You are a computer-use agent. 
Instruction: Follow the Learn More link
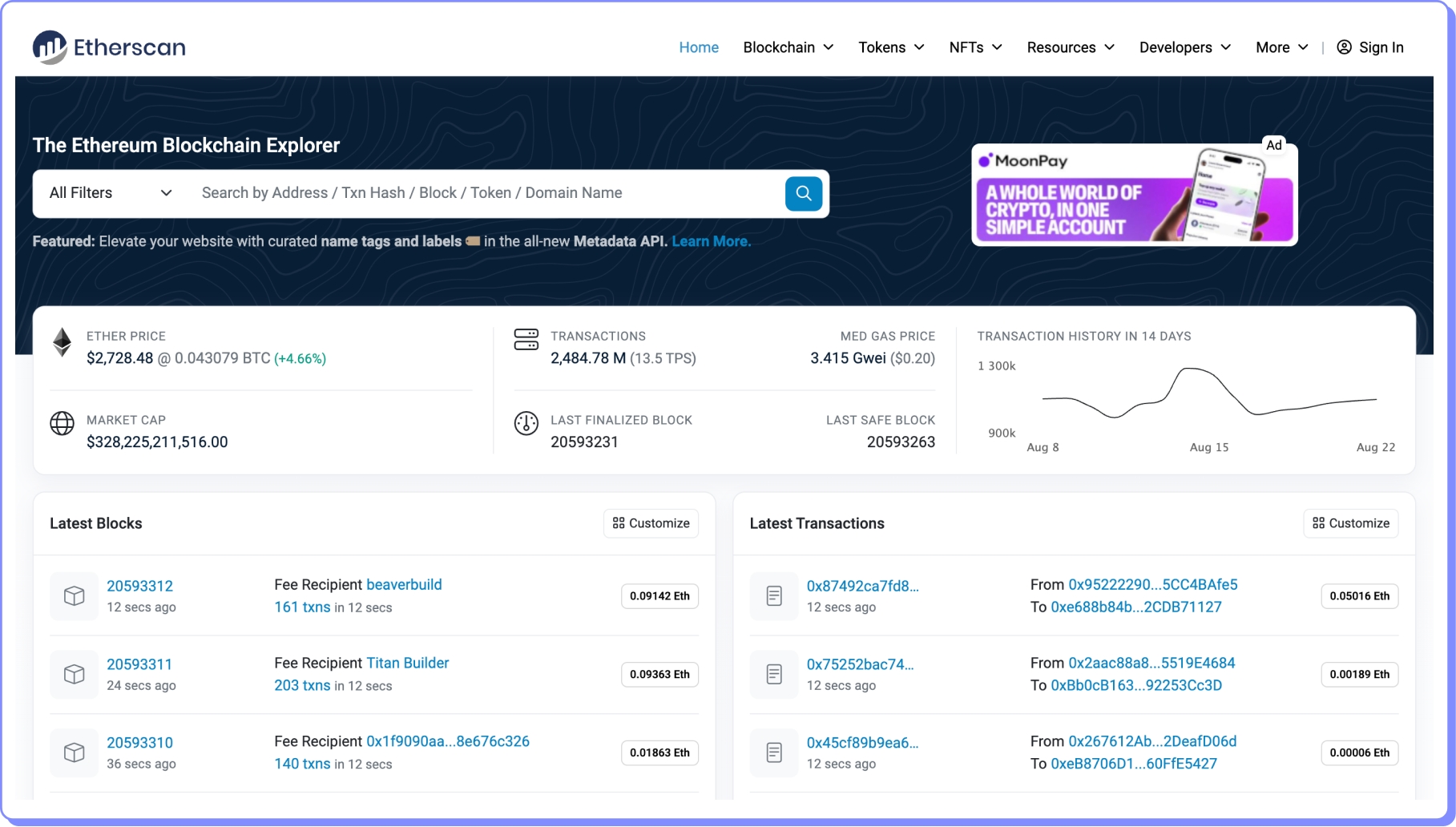point(711,241)
